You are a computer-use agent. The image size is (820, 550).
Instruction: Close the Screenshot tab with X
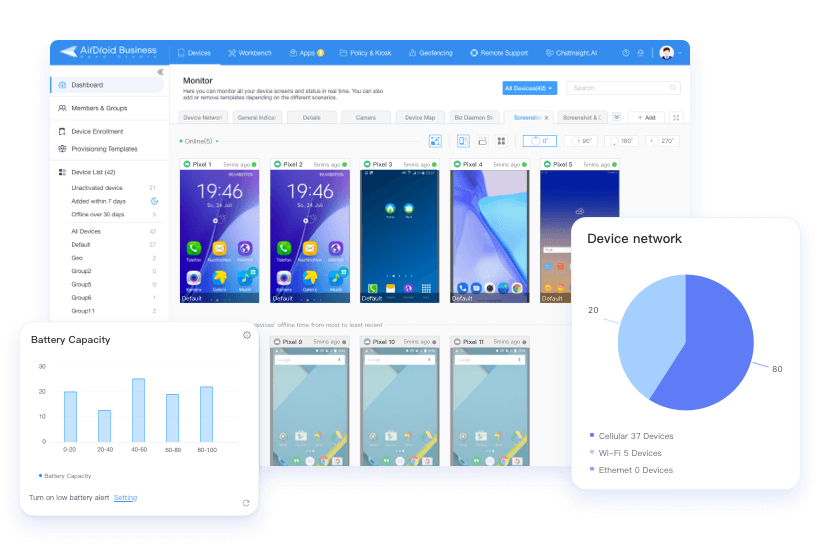(546, 117)
